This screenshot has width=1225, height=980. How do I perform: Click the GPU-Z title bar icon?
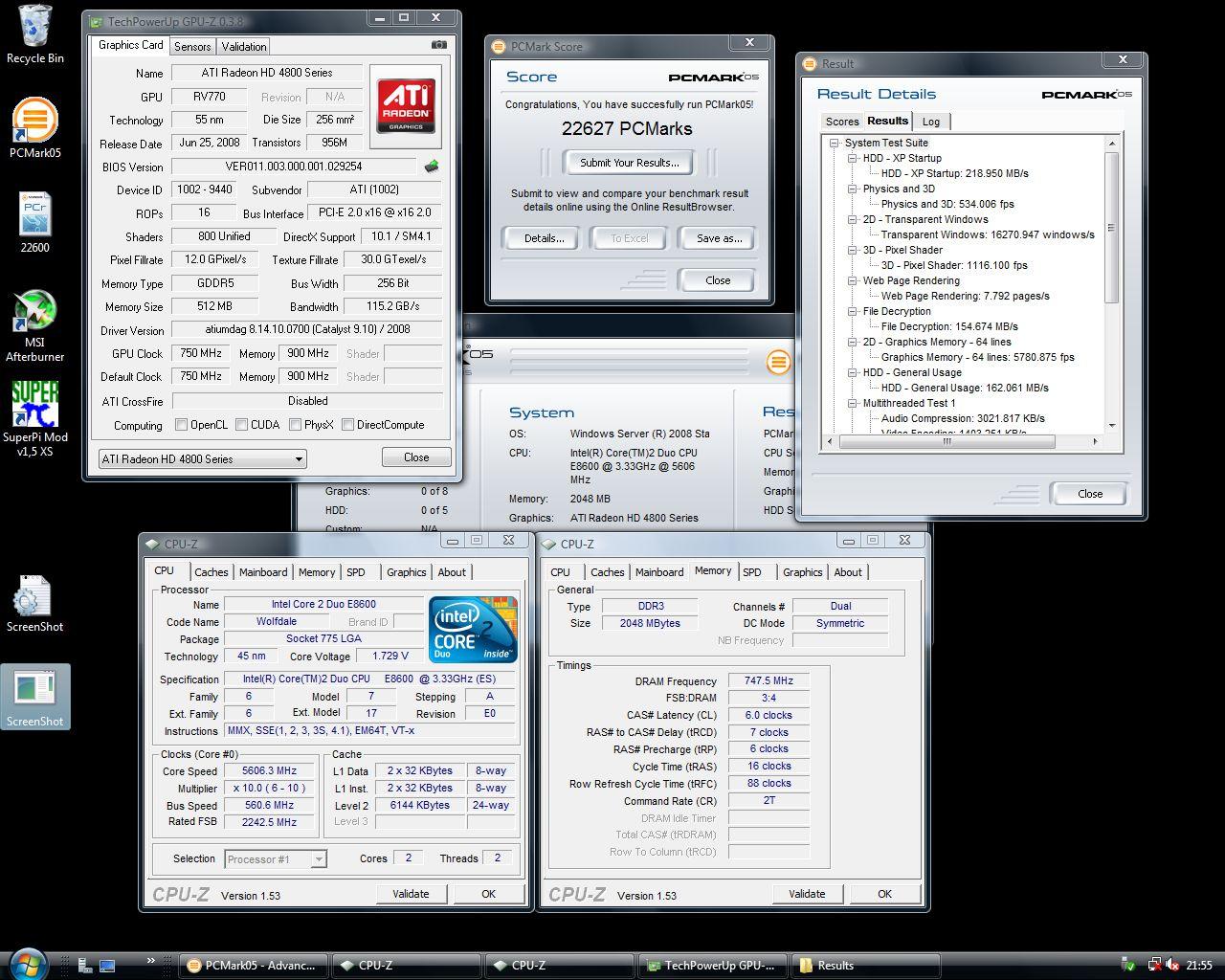(x=96, y=21)
